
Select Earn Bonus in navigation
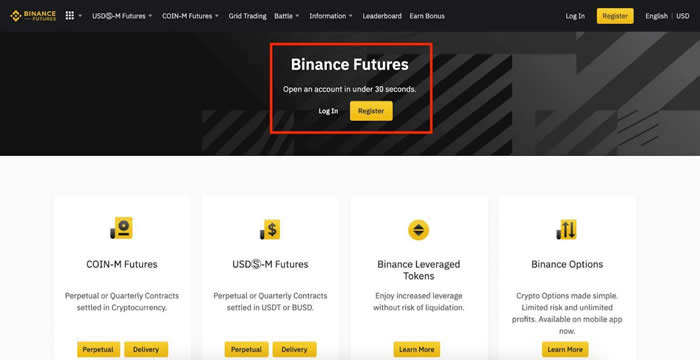pos(427,16)
